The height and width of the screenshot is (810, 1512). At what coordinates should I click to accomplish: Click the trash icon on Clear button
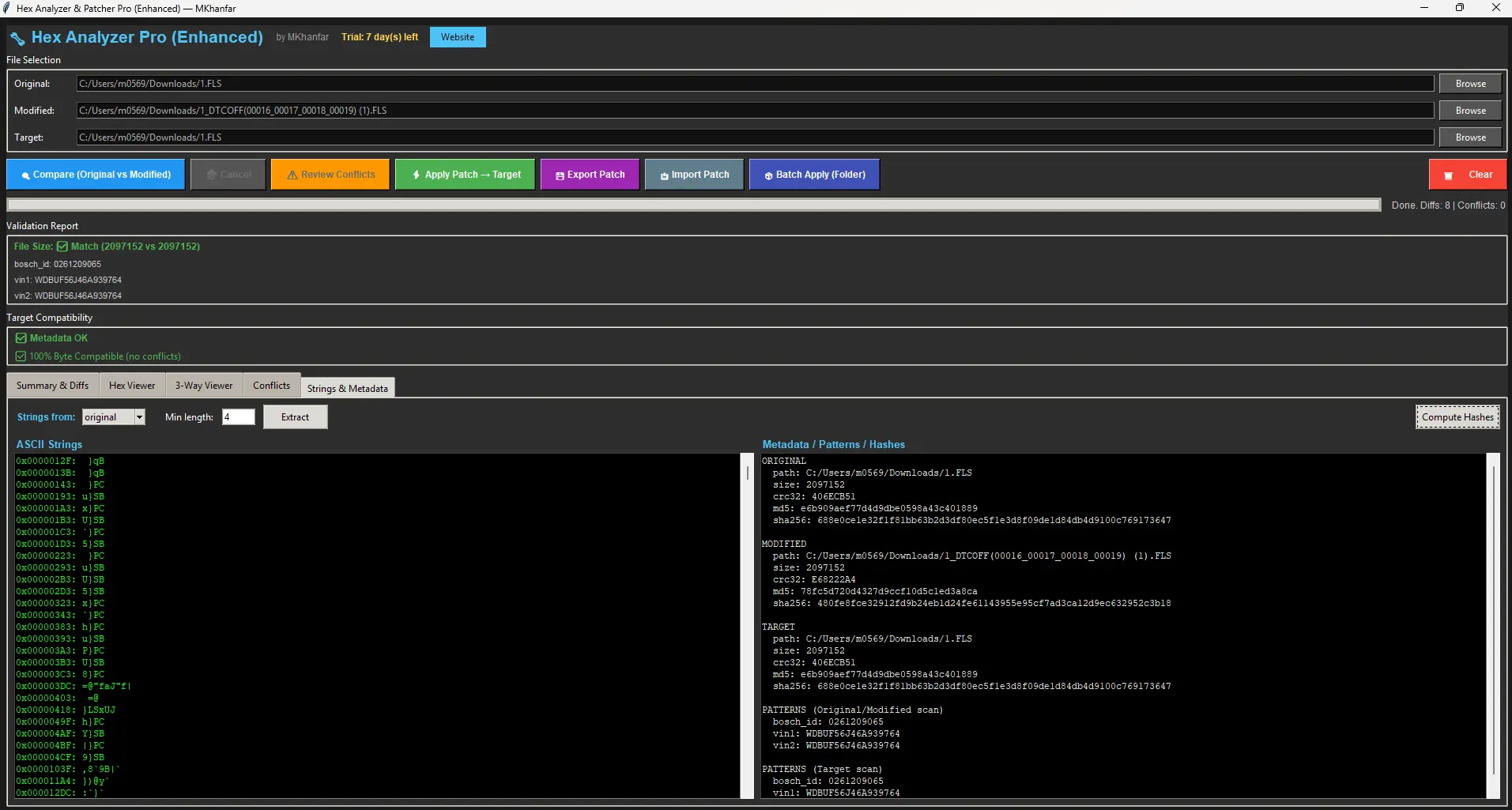pyautogui.click(x=1448, y=174)
